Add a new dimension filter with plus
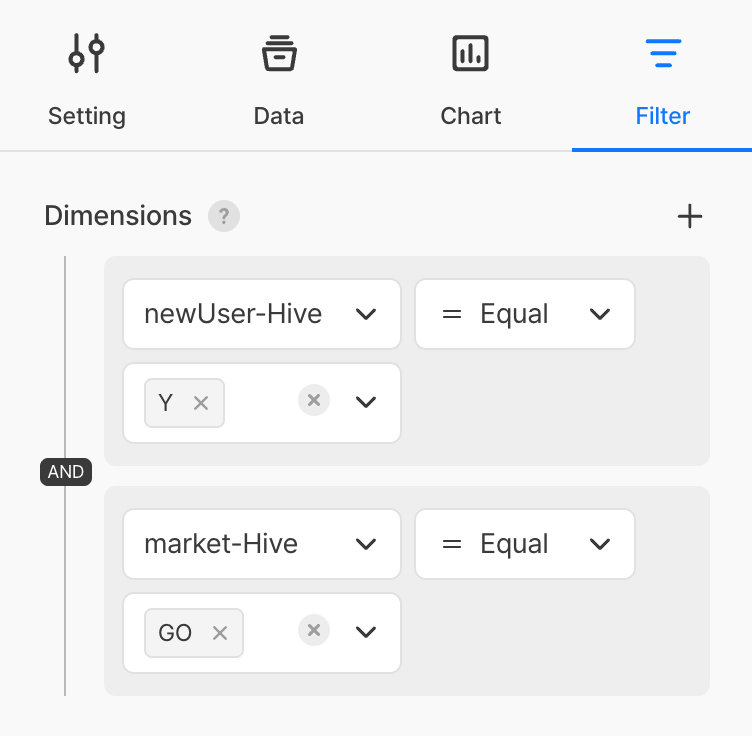Image resolution: width=752 pixels, height=736 pixels. point(690,216)
